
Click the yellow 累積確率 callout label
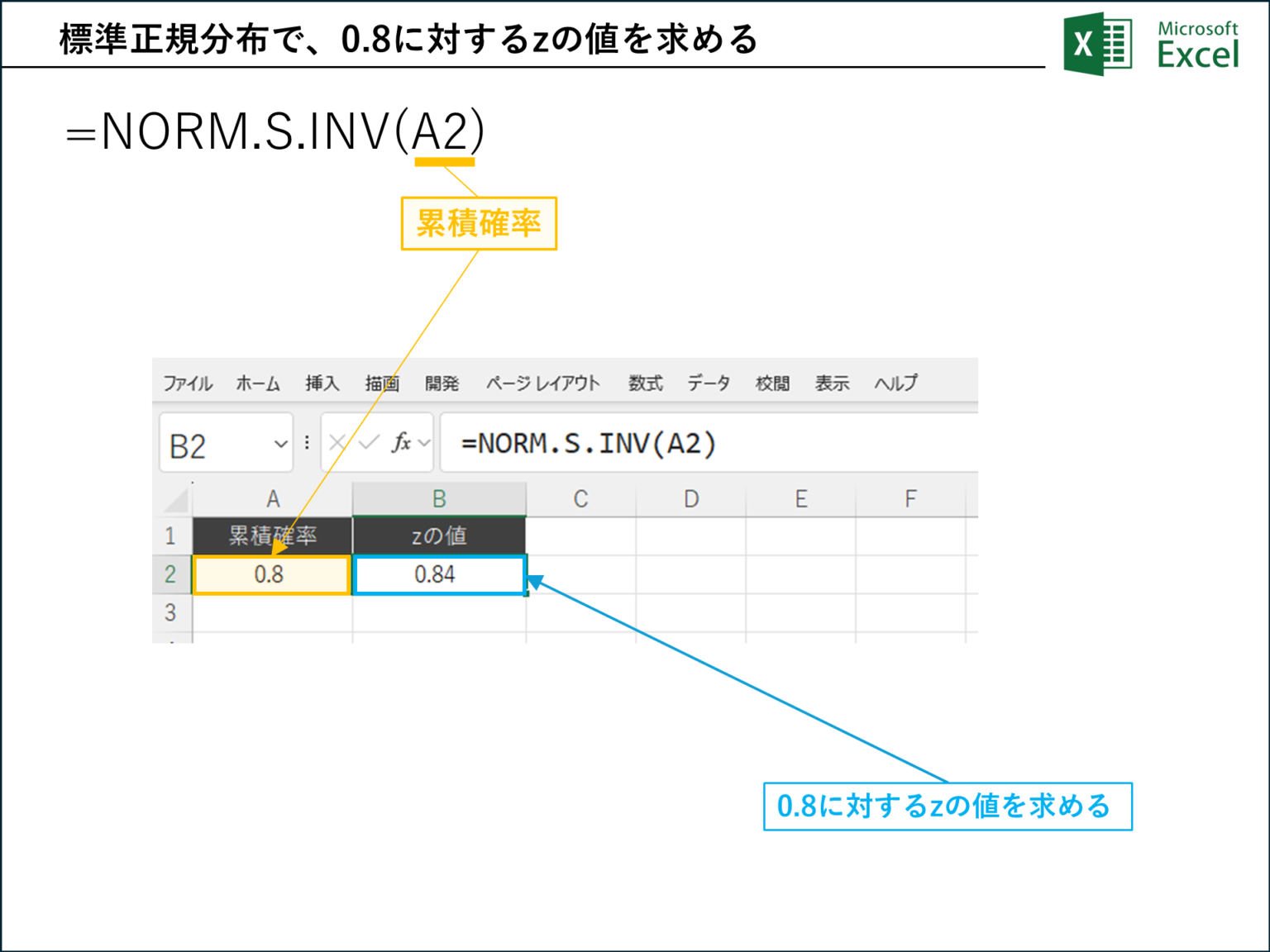(480, 221)
